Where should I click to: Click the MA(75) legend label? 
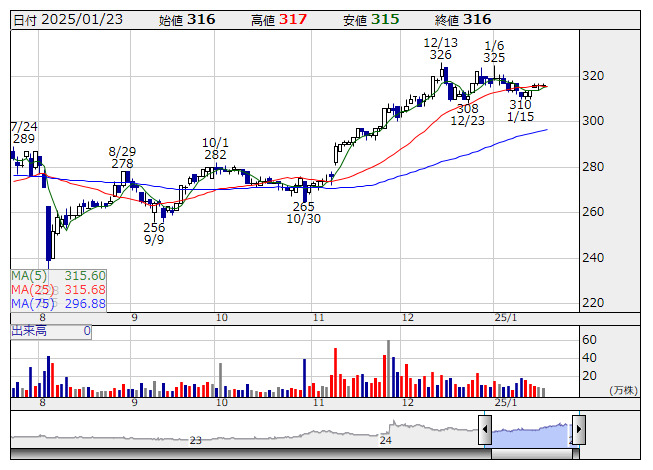[x=32, y=303]
